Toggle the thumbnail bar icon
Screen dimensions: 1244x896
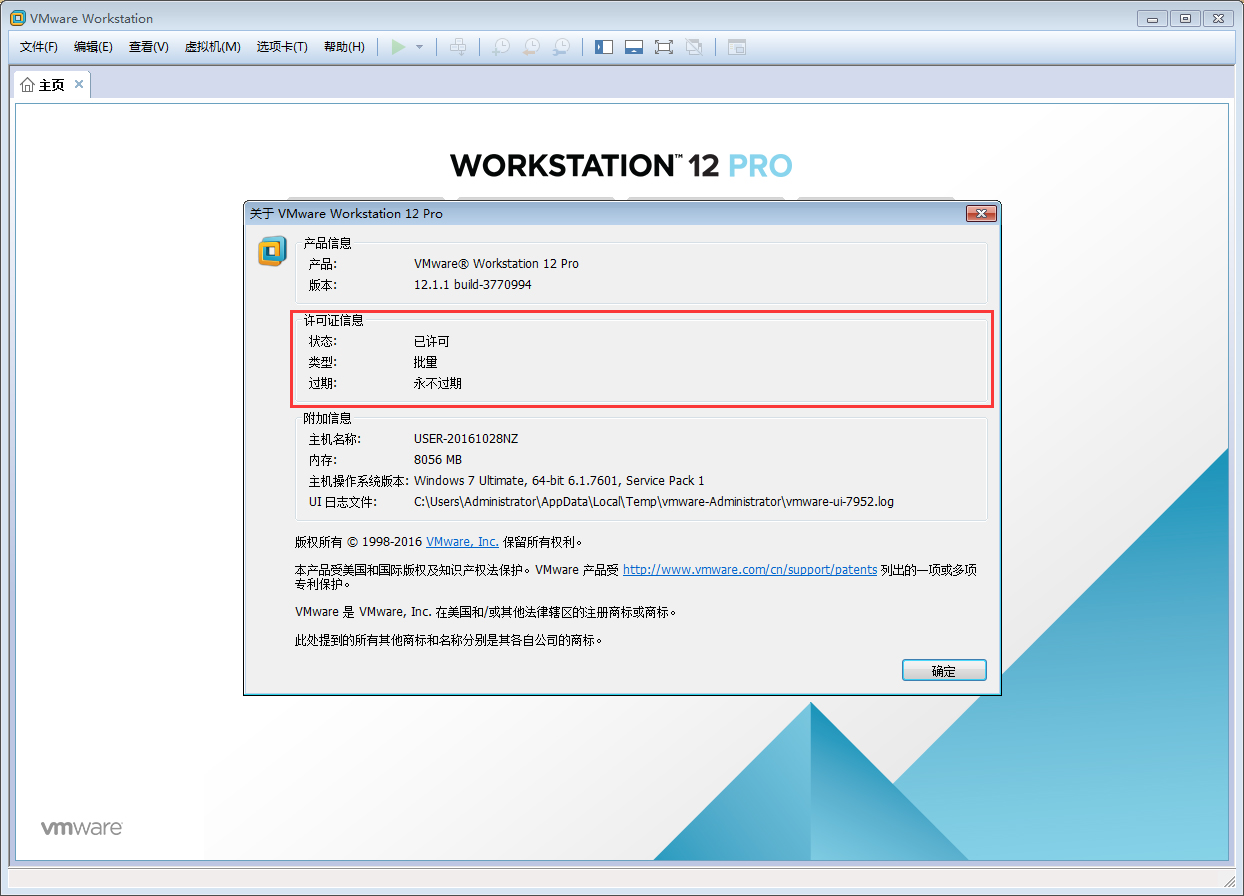(634, 46)
